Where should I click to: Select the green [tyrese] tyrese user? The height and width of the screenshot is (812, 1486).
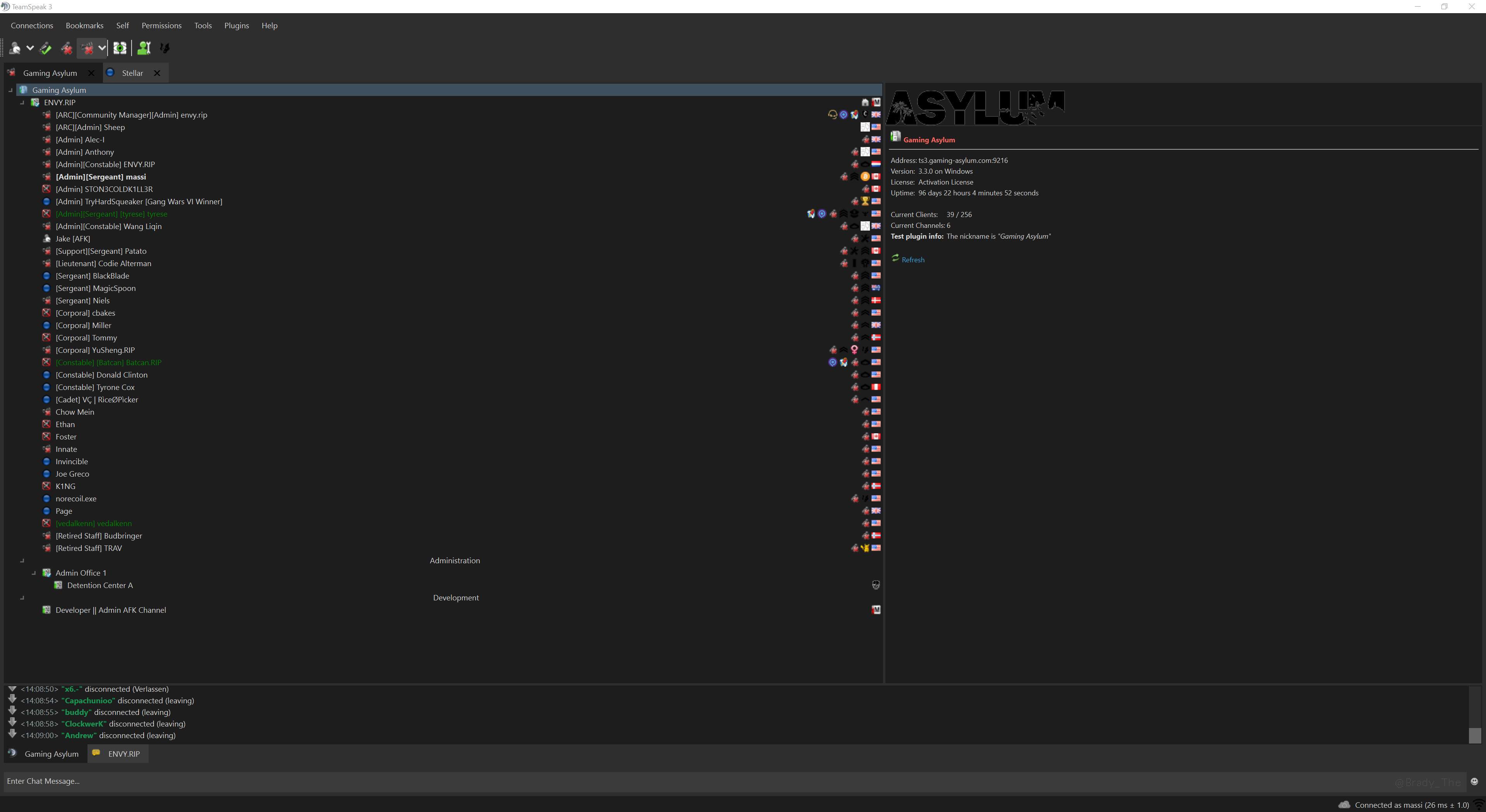coord(111,214)
